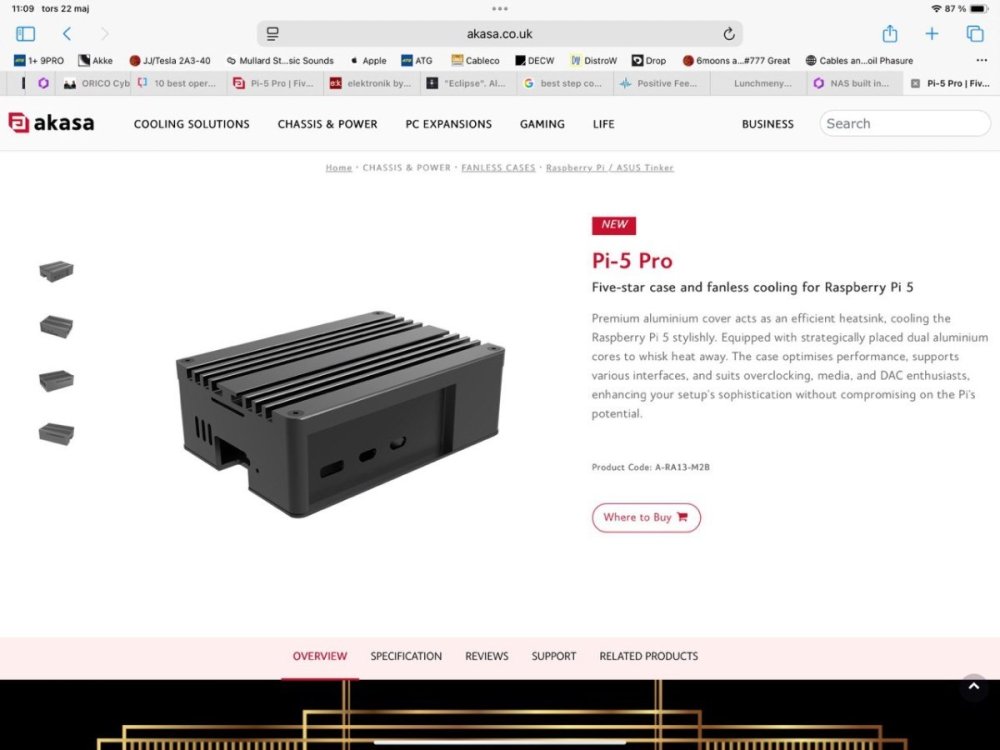Open the Safari sidebar panel

(x=26, y=34)
